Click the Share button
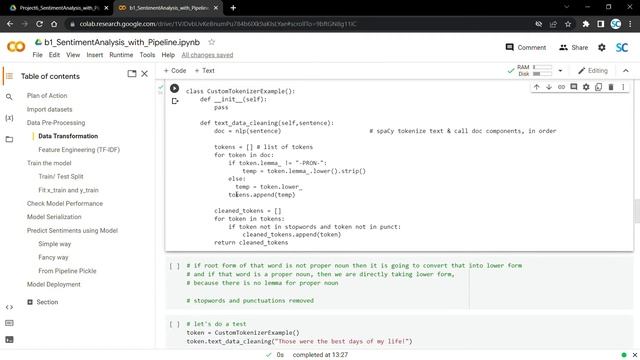Image resolution: width=640 pixels, height=360 pixels. pos(574,47)
